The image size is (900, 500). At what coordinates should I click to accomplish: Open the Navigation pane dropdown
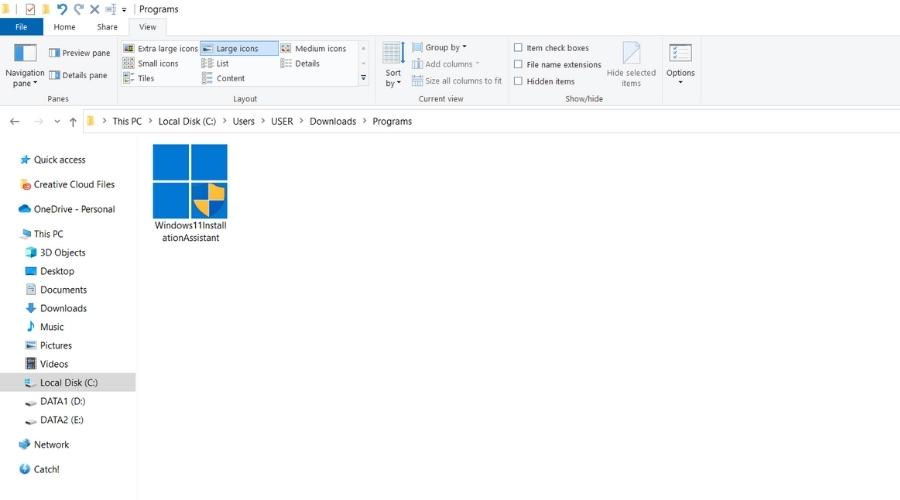[x=24, y=65]
